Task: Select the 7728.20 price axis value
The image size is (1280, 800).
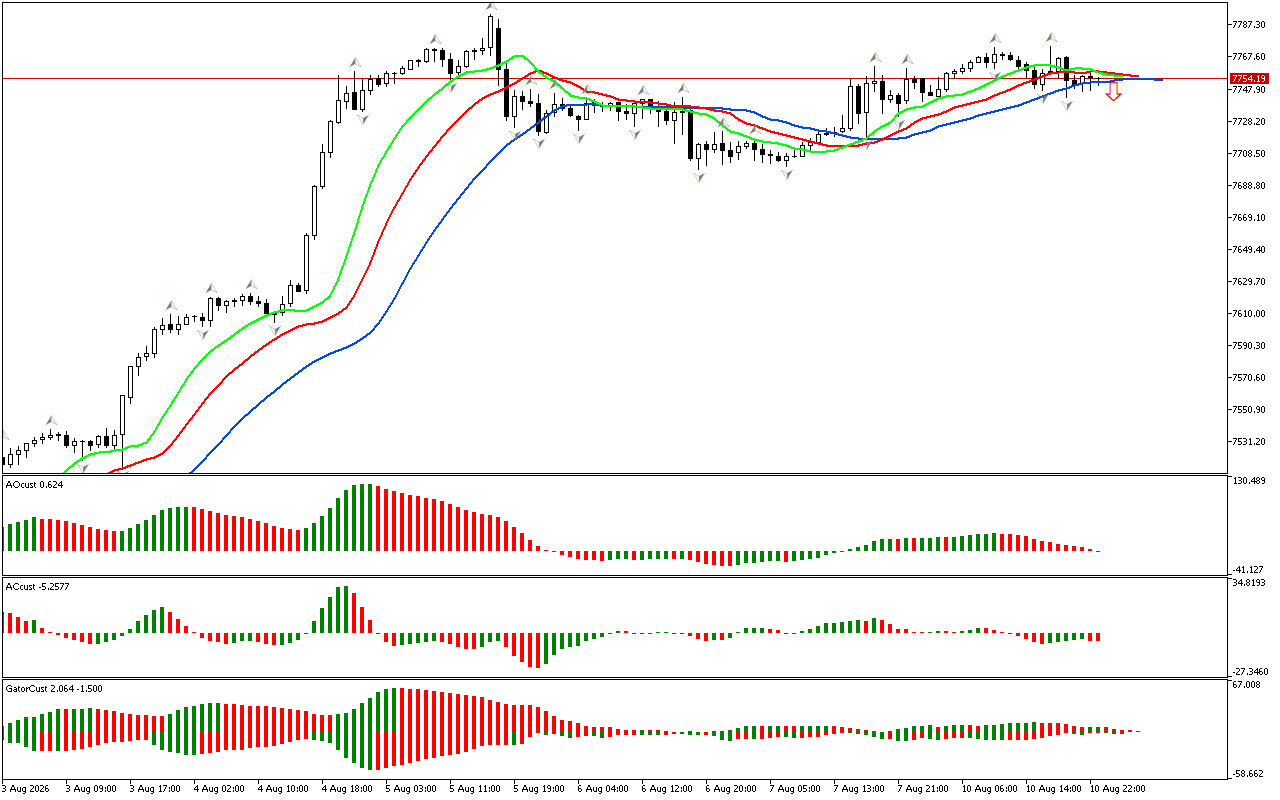Action: click(x=1247, y=121)
